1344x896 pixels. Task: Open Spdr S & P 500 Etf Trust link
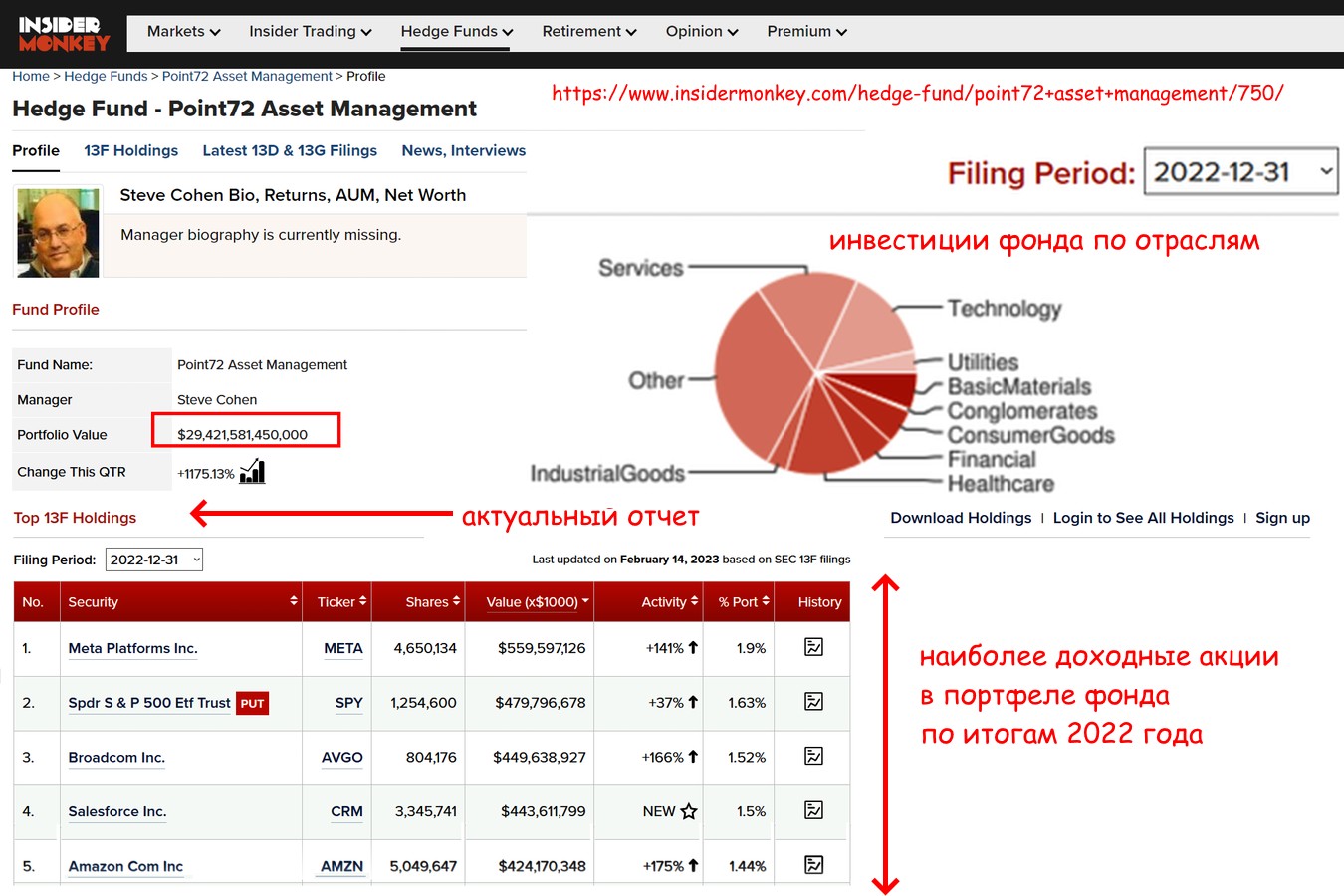(x=149, y=703)
